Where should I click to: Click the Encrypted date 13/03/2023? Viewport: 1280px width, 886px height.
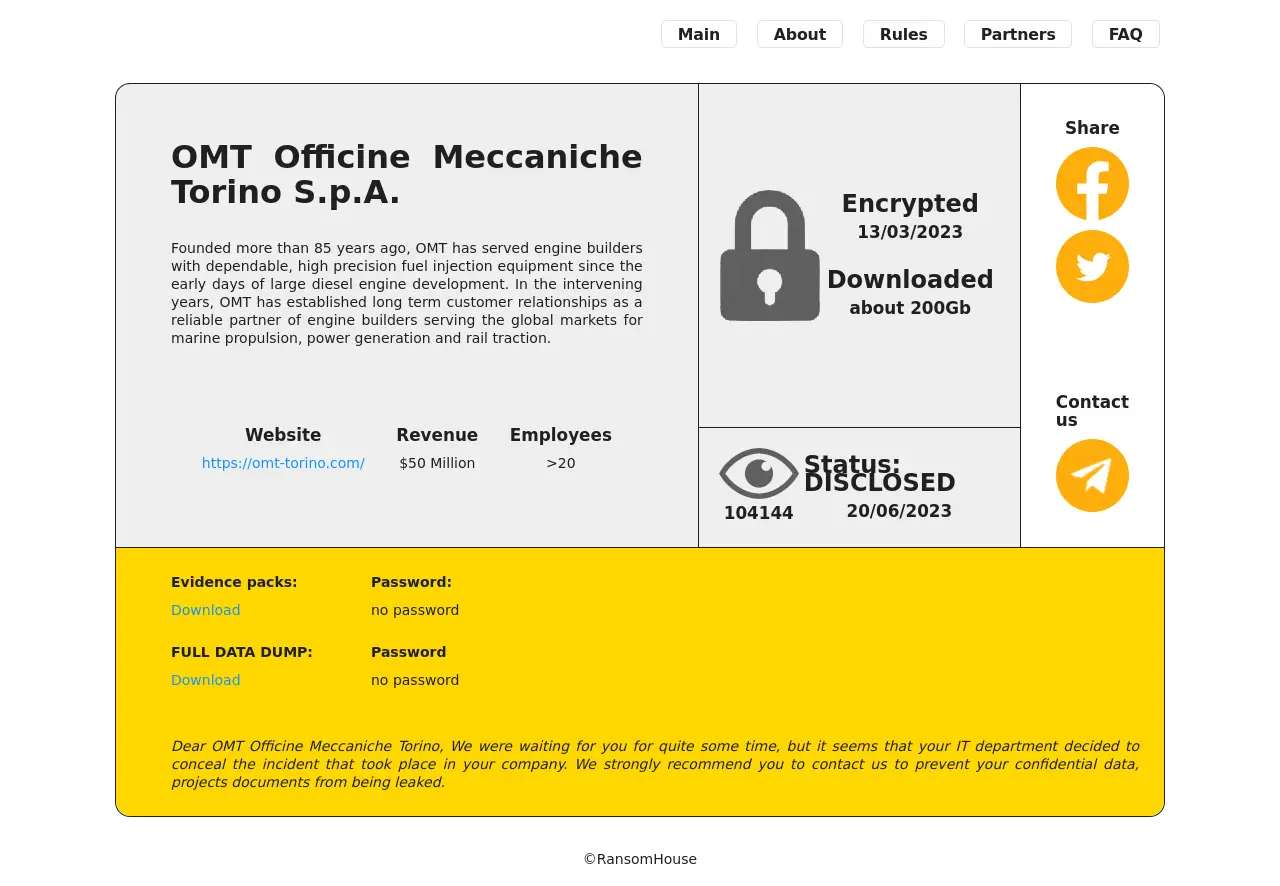coord(909,232)
